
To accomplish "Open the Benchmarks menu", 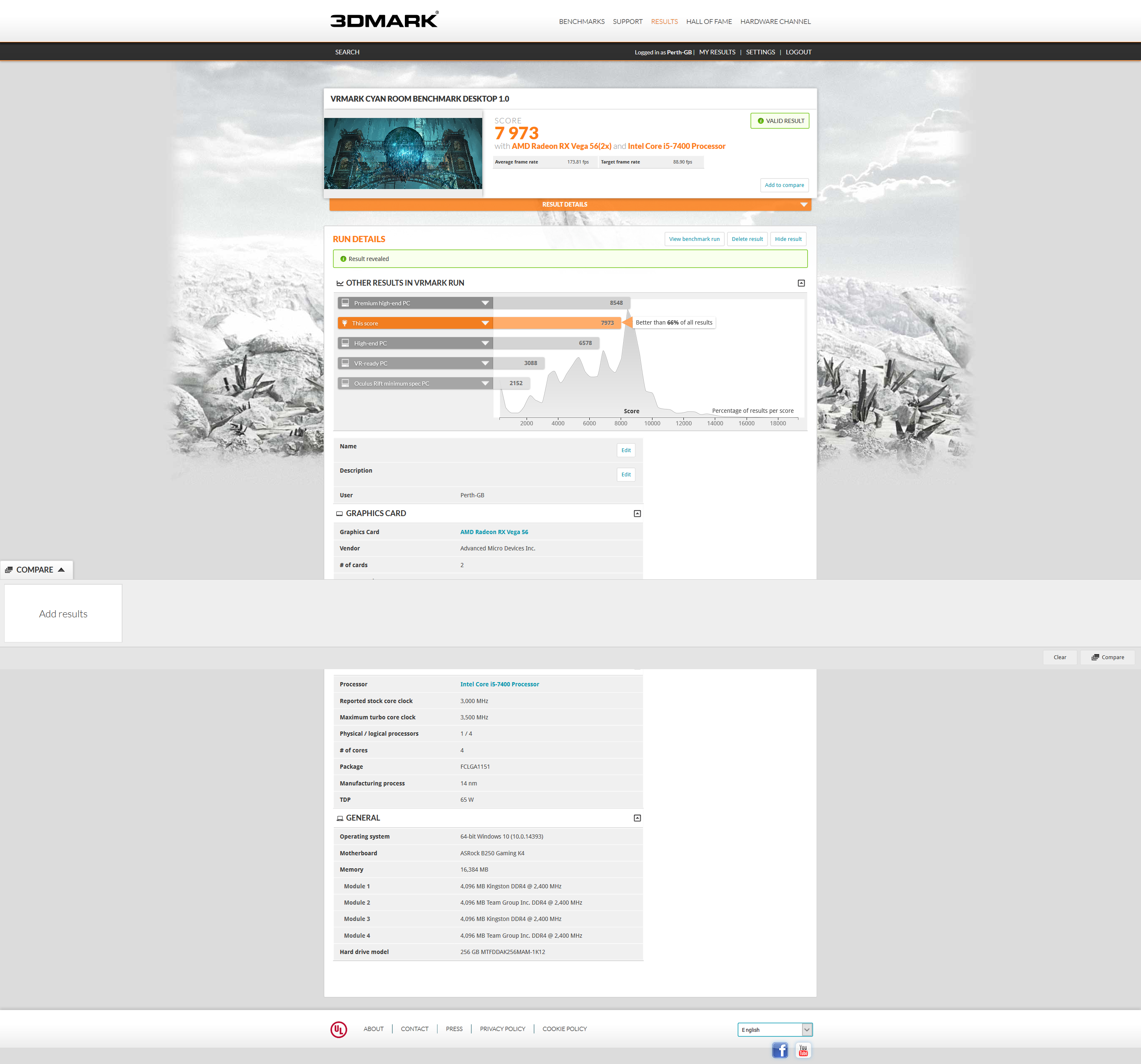I will click(581, 21).
